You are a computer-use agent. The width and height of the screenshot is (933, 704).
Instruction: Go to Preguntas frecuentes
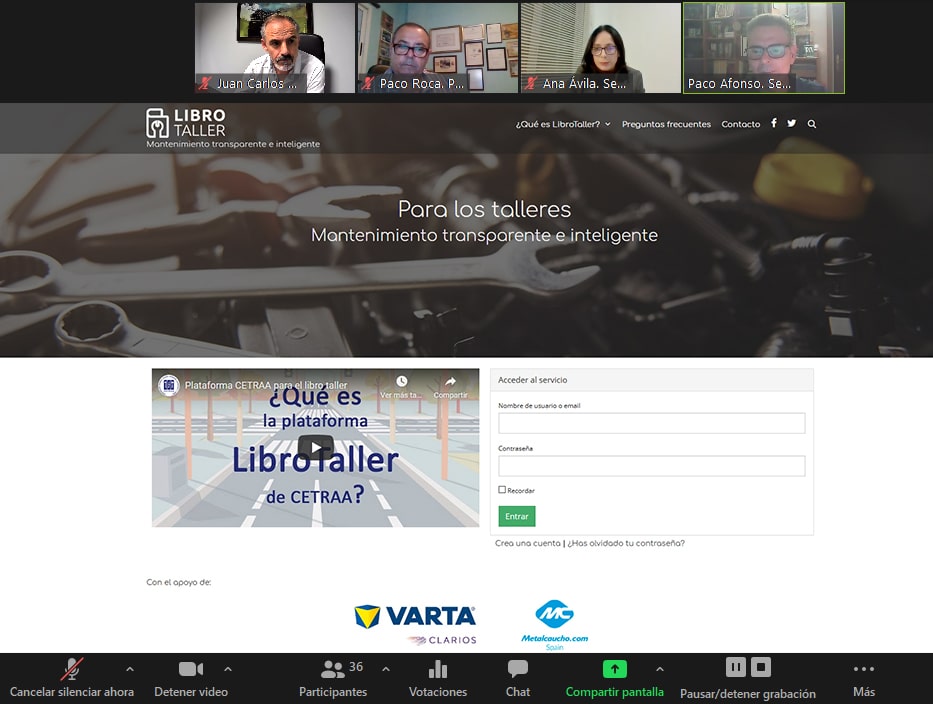pyautogui.click(x=666, y=124)
